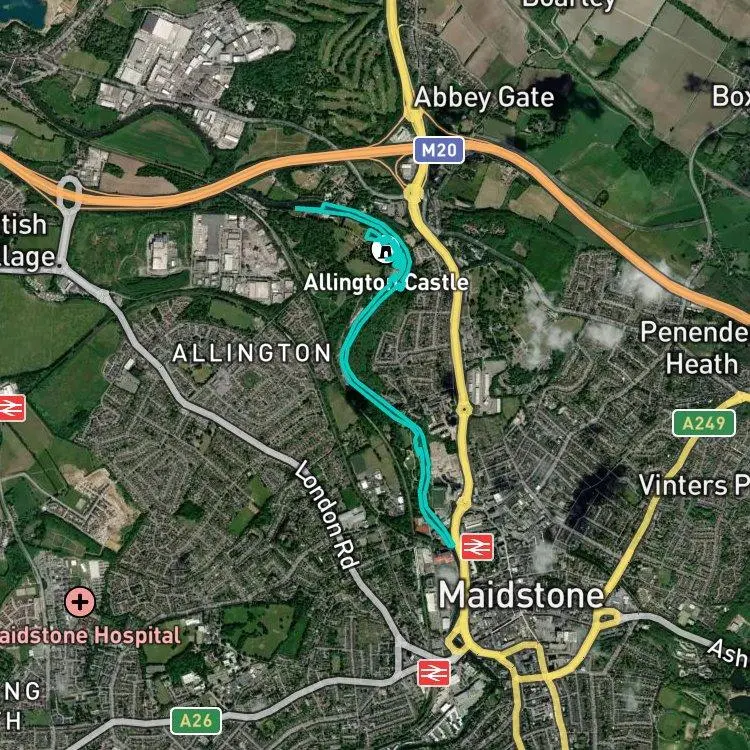Screen dimensions: 750x750
Task: Select the cyan route's northwest endpoint
Action: tap(298, 209)
